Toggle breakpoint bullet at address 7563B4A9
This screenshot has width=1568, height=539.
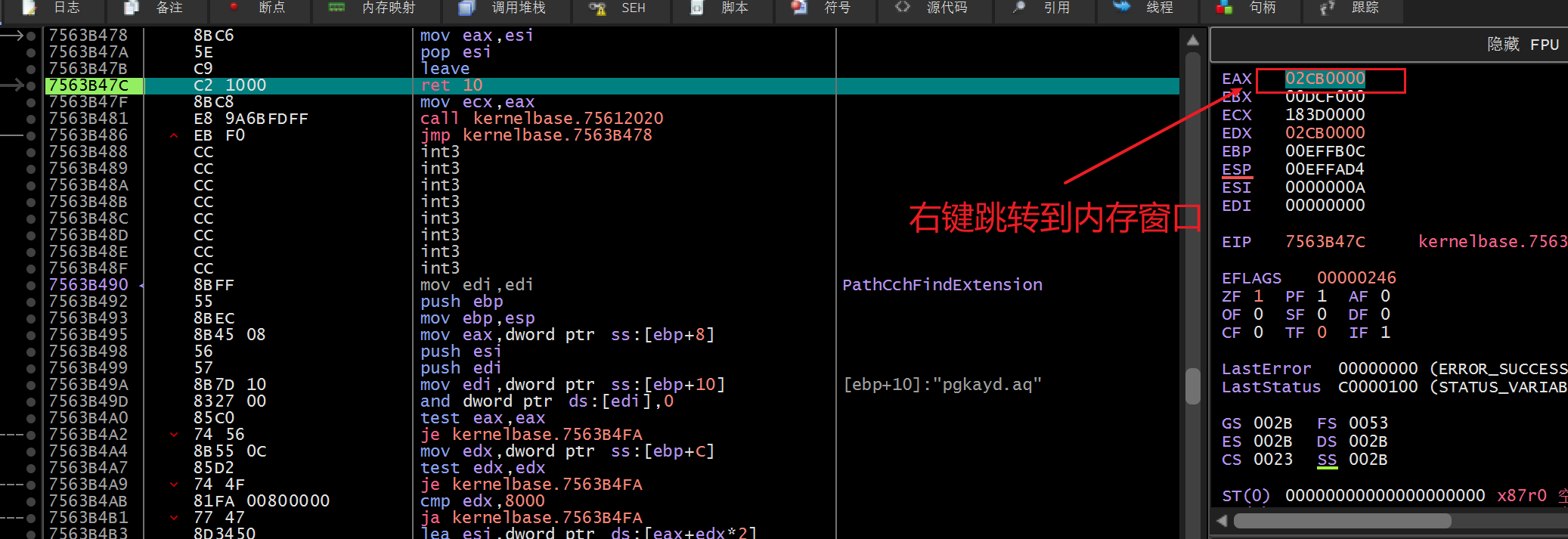31,485
